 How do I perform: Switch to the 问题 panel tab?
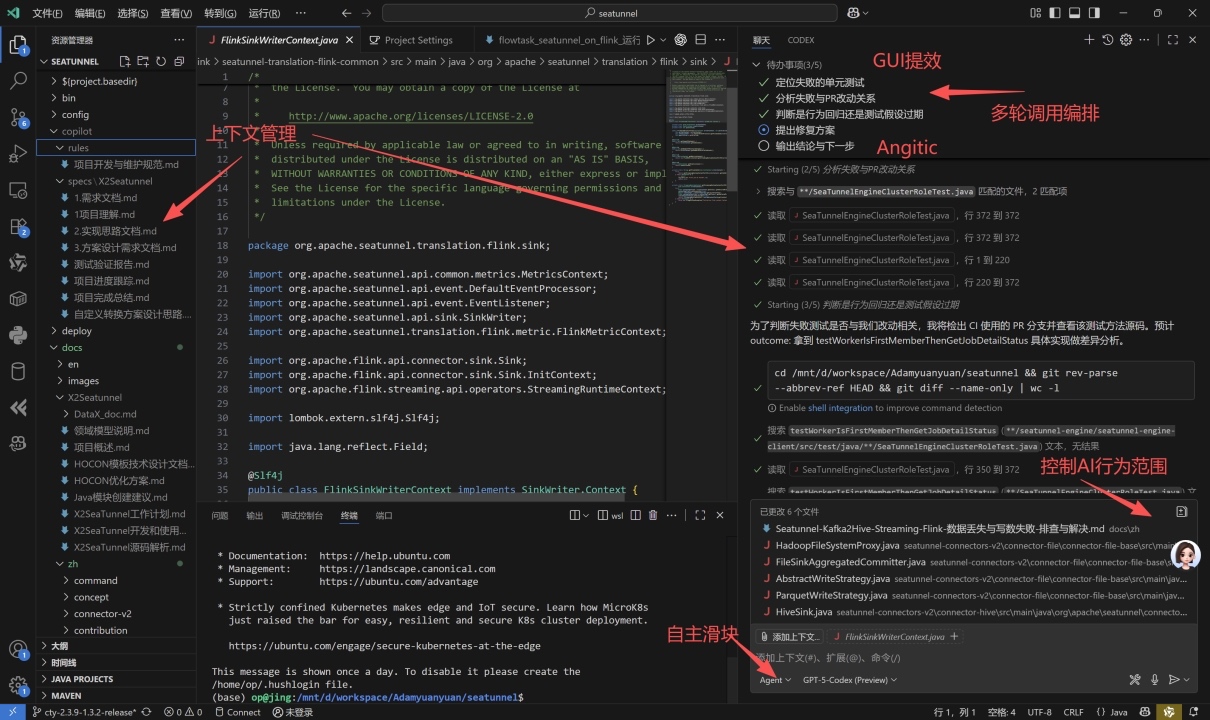pyautogui.click(x=220, y=515)
